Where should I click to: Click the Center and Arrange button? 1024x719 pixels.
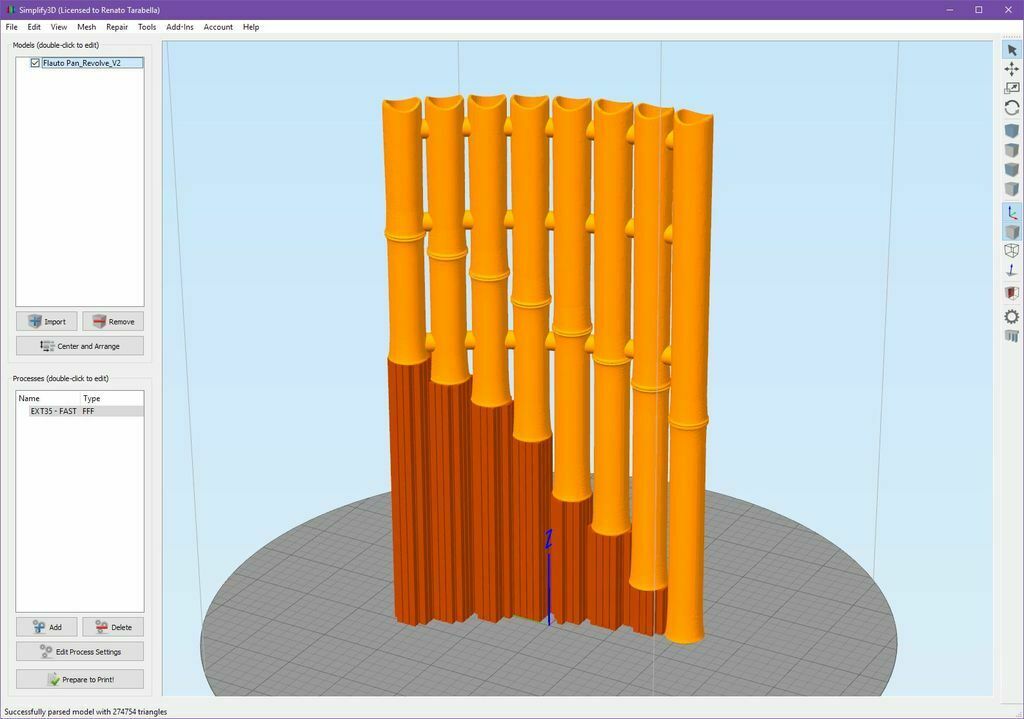tap(79, 345)
